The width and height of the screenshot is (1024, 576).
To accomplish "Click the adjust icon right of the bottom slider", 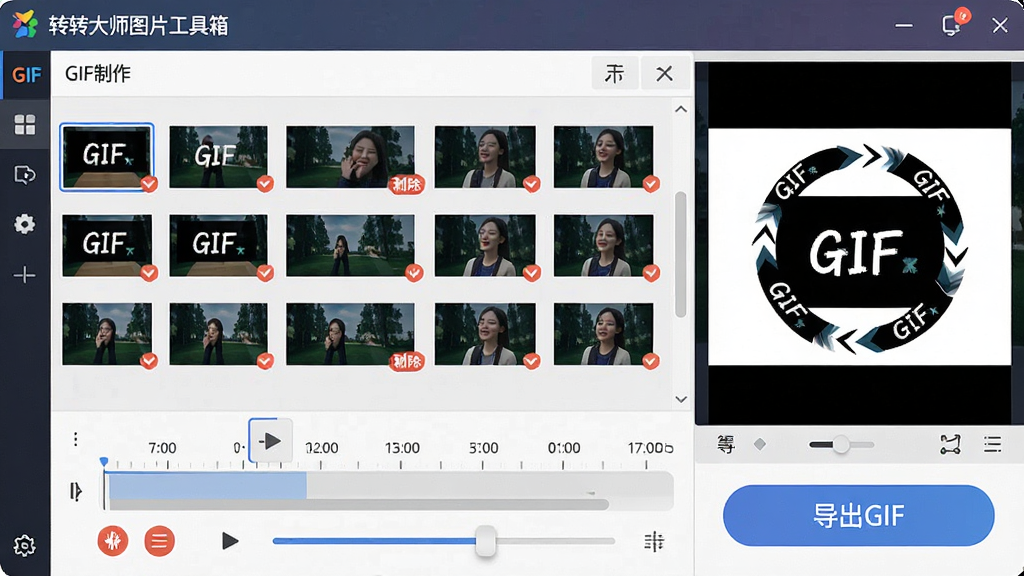I will click(x=654, y=541).
